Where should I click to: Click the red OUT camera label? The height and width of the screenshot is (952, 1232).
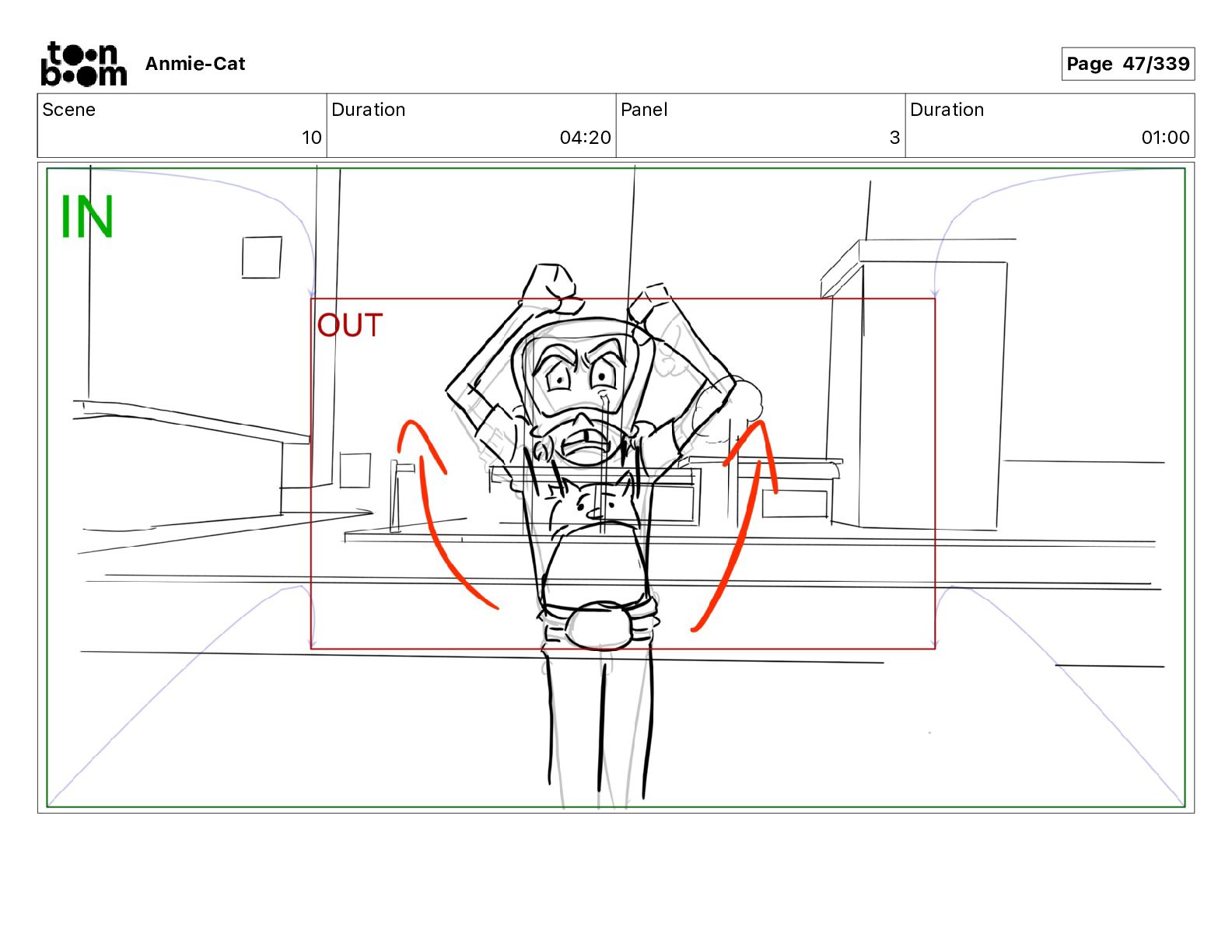click(x=350, y=325)
